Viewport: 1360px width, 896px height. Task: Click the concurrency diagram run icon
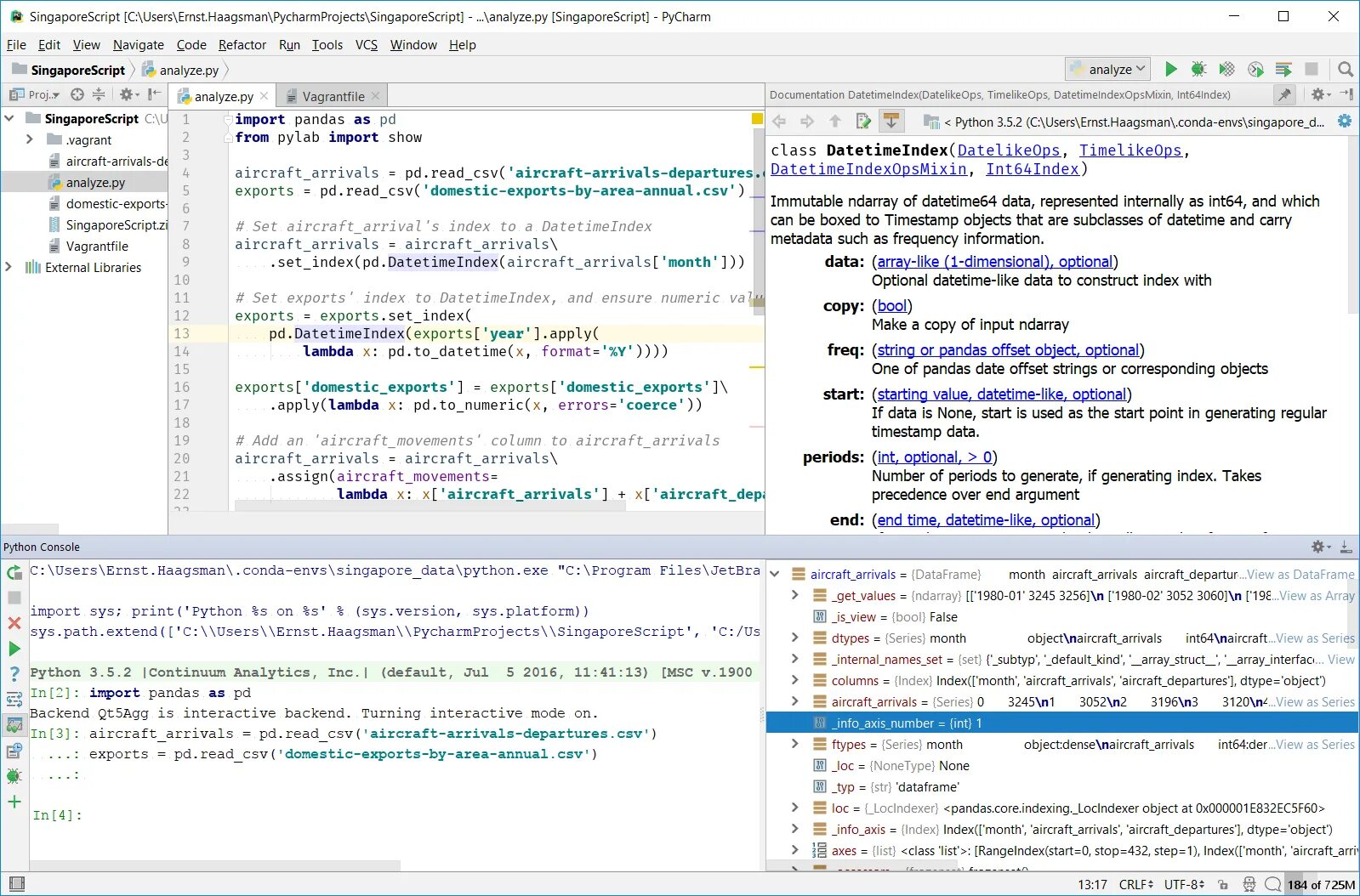pos(1283,69)
